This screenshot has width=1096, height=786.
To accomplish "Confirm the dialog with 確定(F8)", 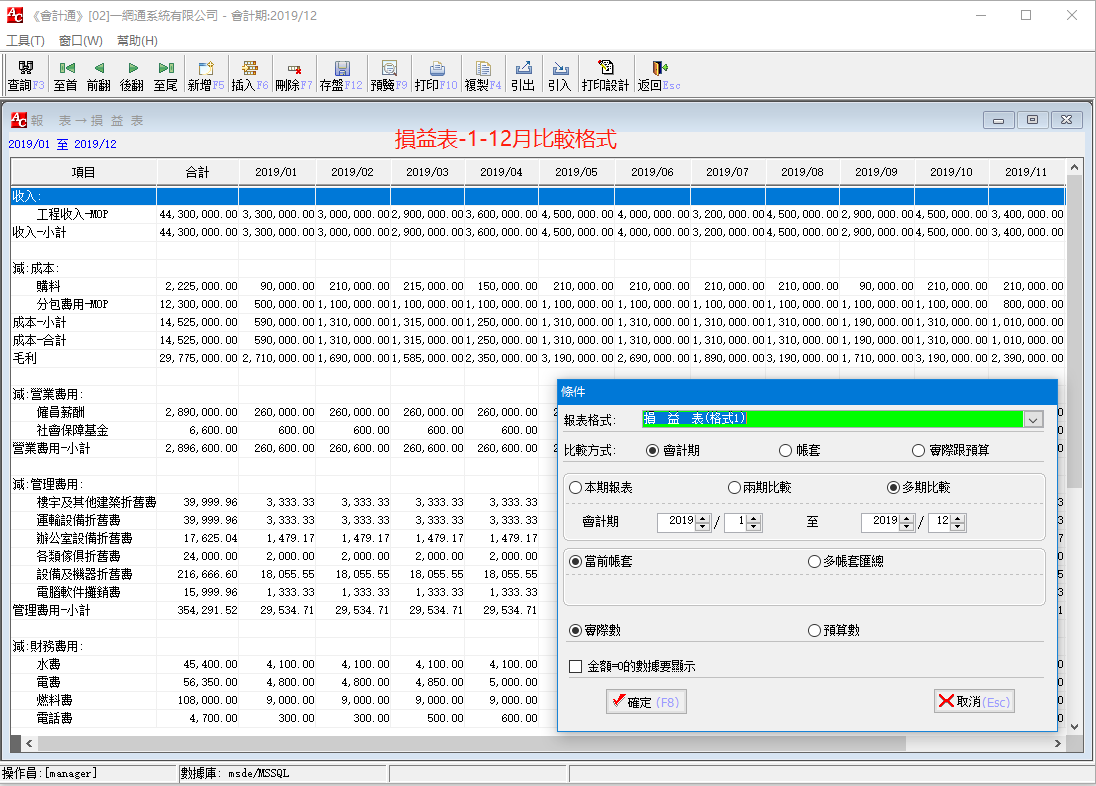I will [x=646, y=701].
